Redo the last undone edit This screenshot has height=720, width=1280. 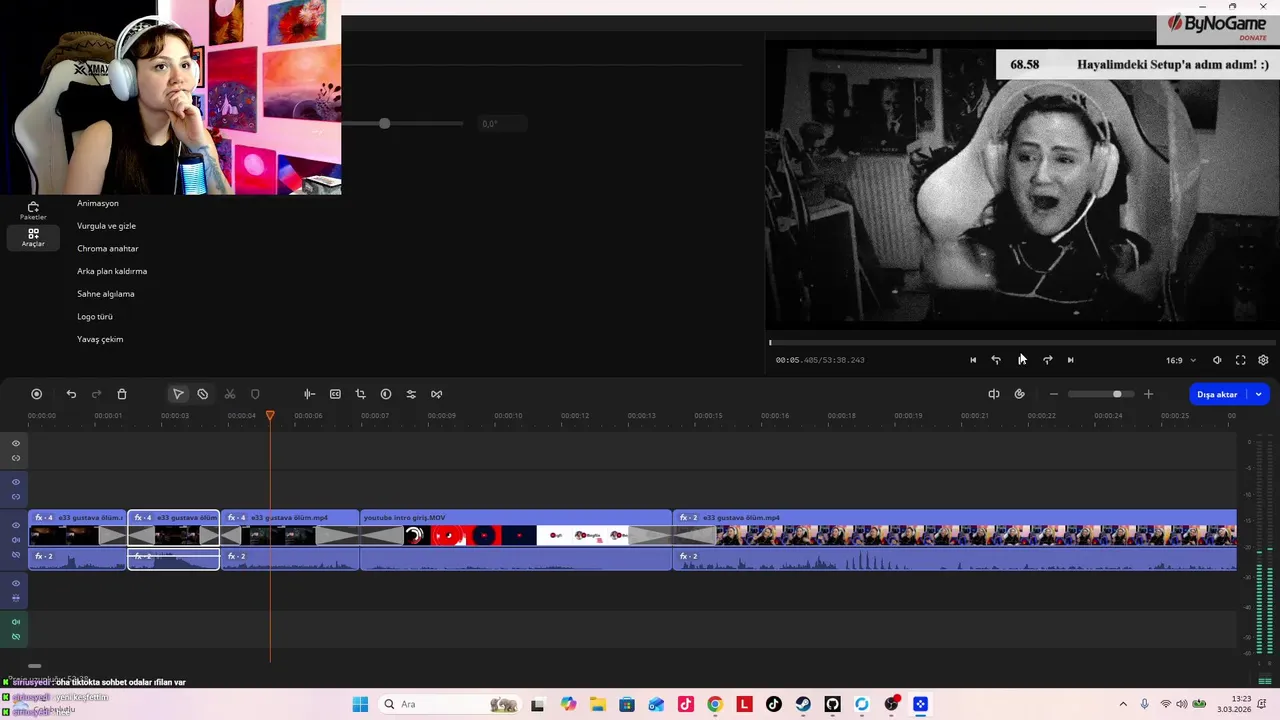[96, 394]
